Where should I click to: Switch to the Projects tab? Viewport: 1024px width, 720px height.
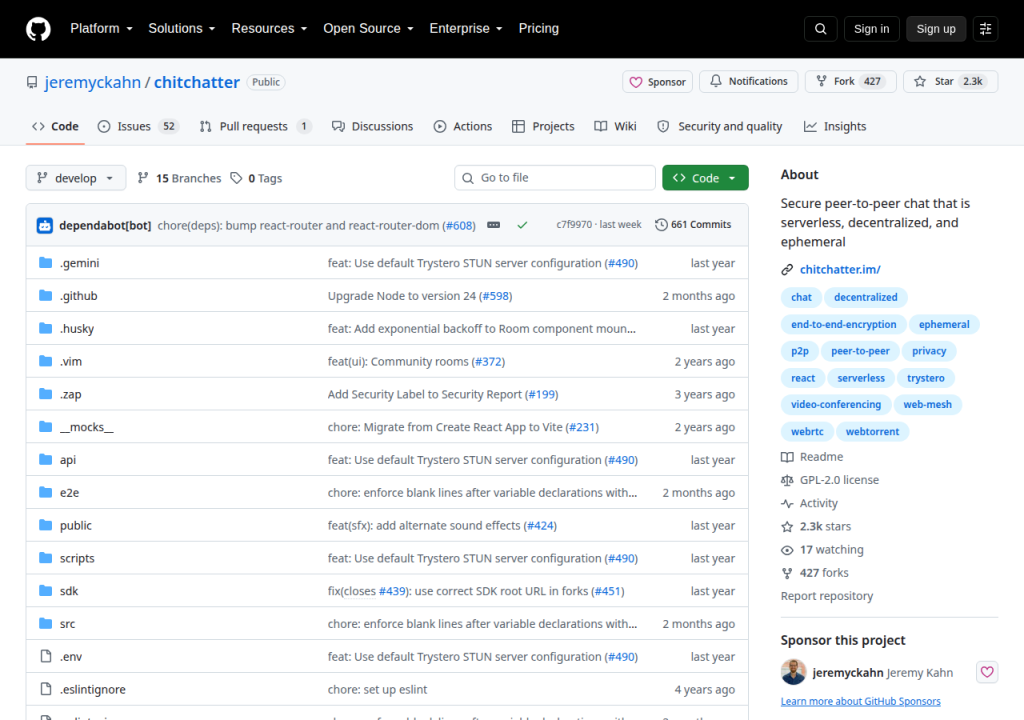tap(543, 126)
